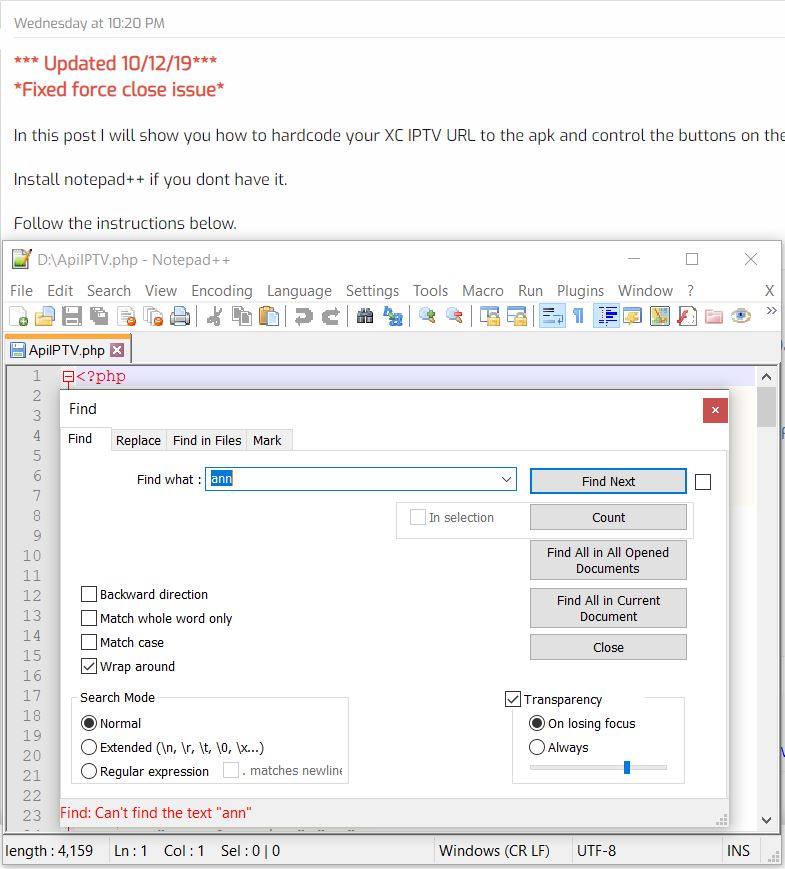The height and width of the screenshot is (869, 785).
Task: Click the Open file toolbar icon
Action: coord(45,316)
